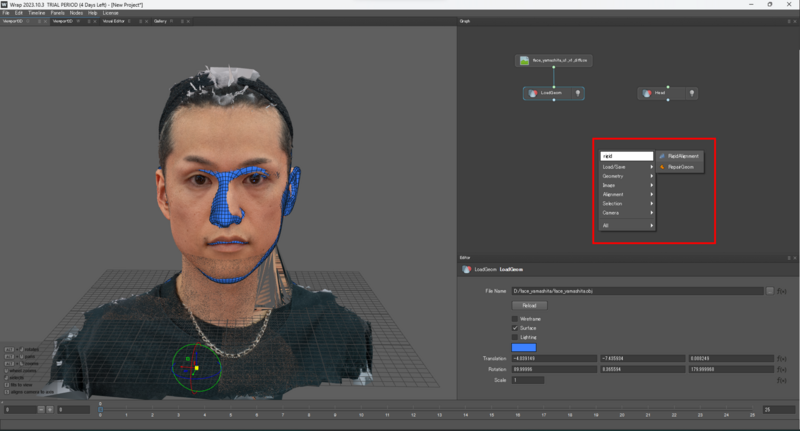Screen dimensions: 800x431
Task: Expand the Load/Save node submenu
Action: tap(628, 167)
